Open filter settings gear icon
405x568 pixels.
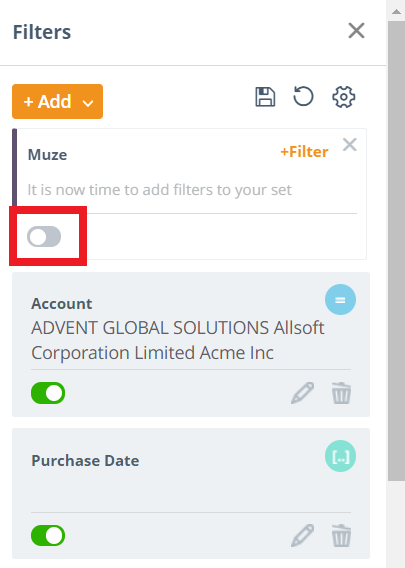pos(343,97)
